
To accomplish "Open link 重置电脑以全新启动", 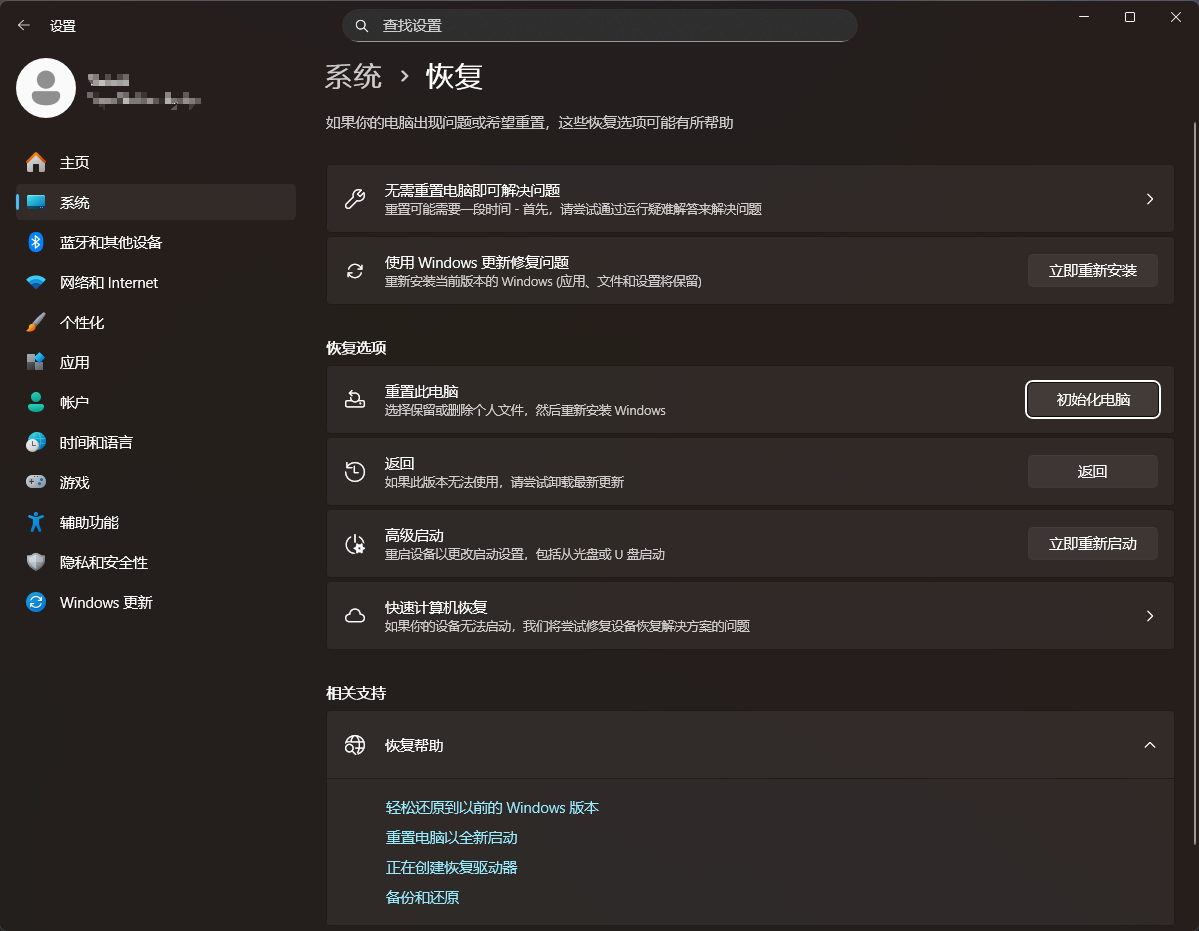I will tap(451, 837).
